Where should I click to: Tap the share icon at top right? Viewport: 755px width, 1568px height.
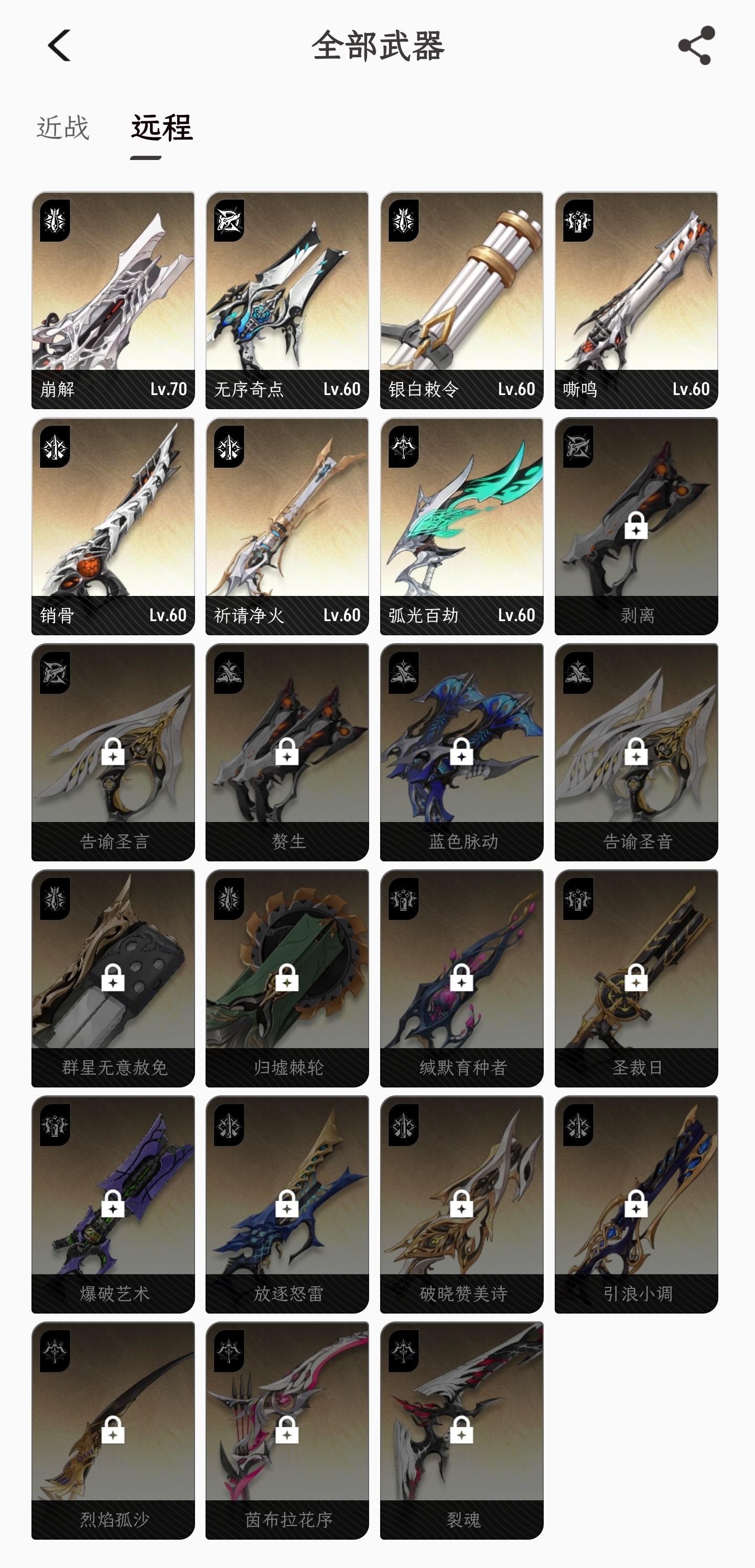pos(696,46)
